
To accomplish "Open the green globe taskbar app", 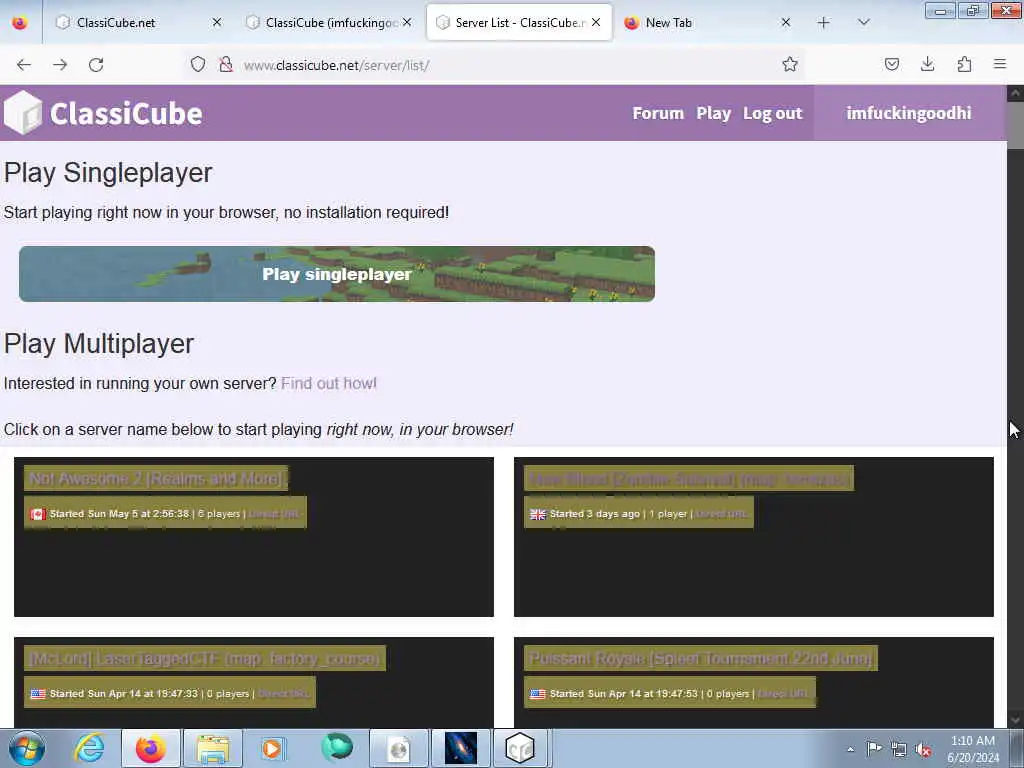I will point(337,747).
